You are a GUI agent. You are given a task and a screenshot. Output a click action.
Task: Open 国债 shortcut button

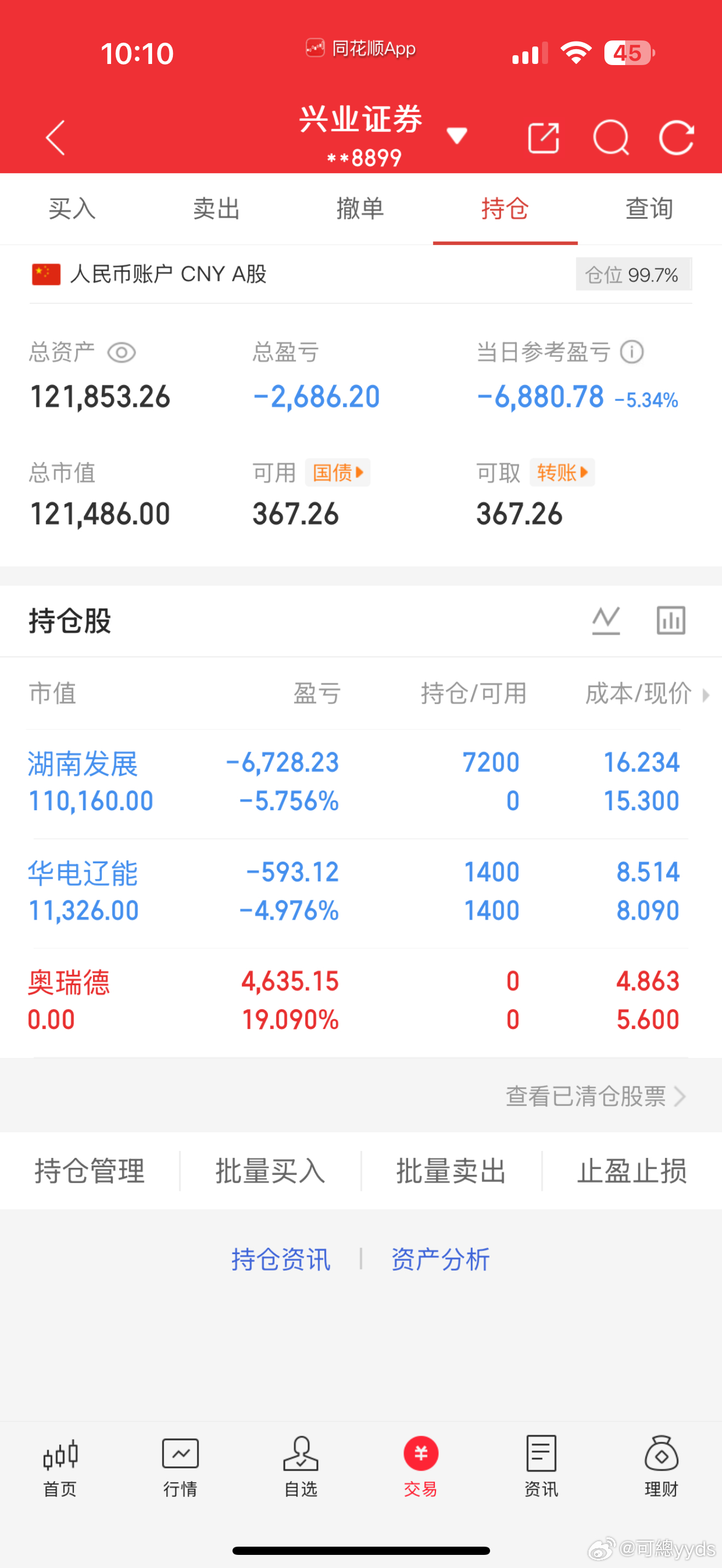338,472
